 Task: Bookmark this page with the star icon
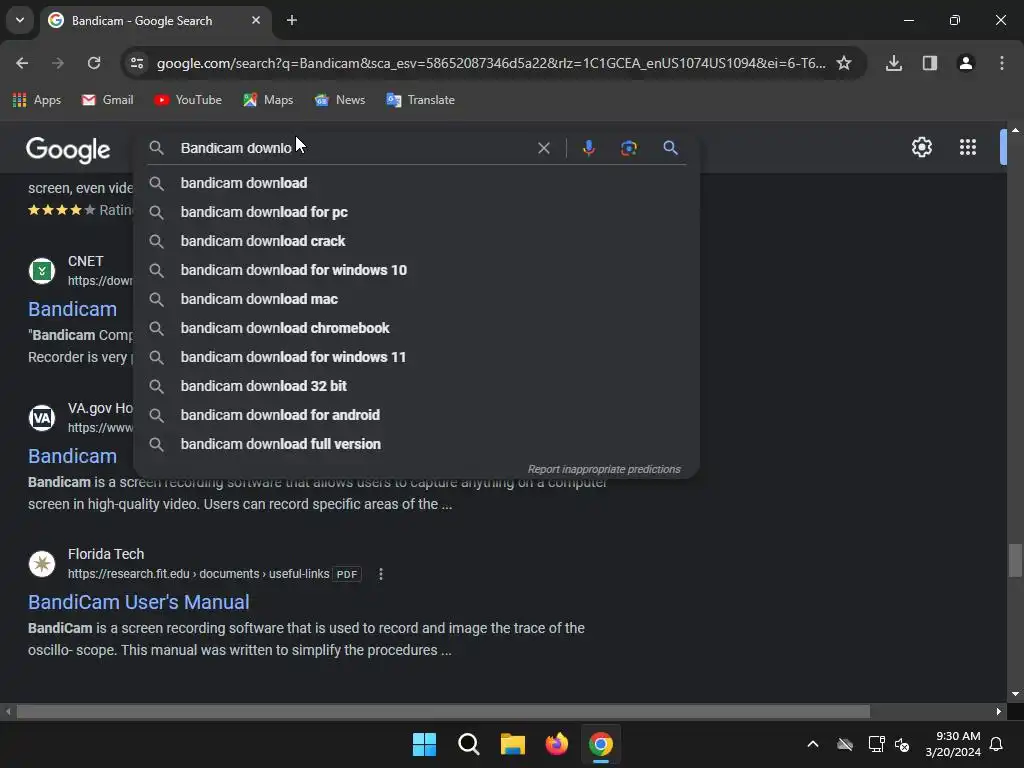click(844, 63)
